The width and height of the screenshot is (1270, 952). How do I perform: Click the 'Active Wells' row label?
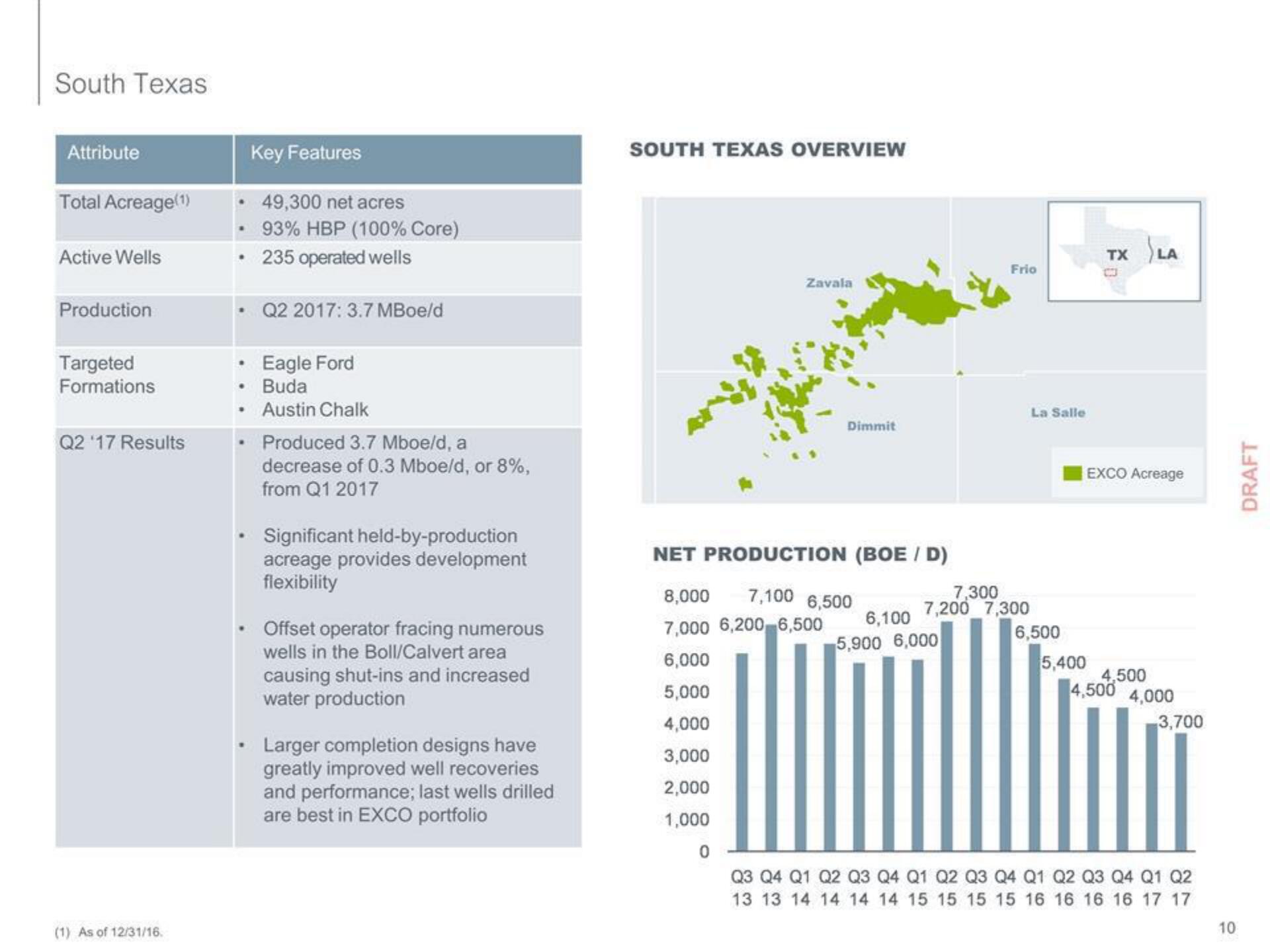(x=110, y=257)
